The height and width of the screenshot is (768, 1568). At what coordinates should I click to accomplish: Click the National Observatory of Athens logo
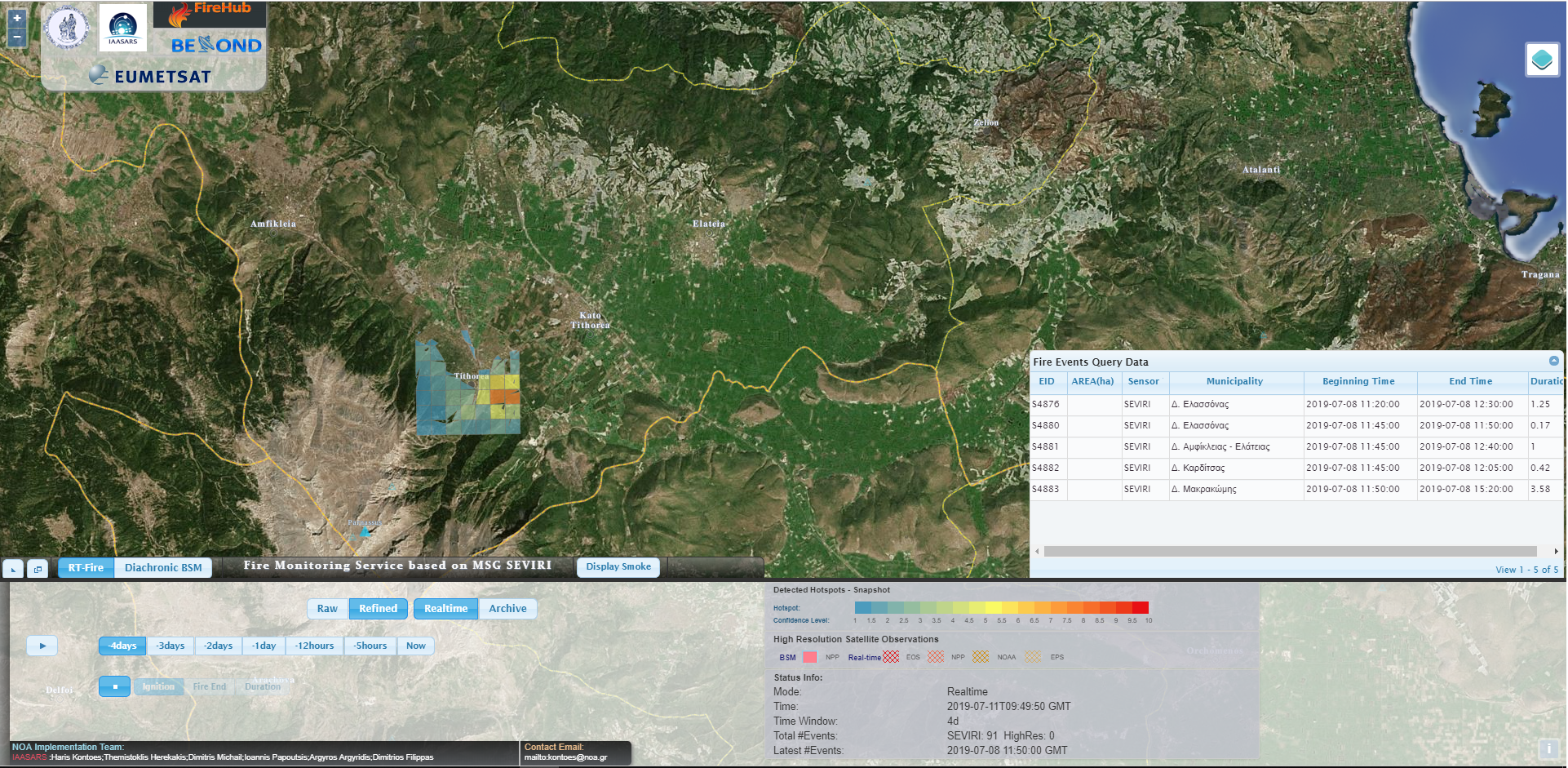[67, 27]
